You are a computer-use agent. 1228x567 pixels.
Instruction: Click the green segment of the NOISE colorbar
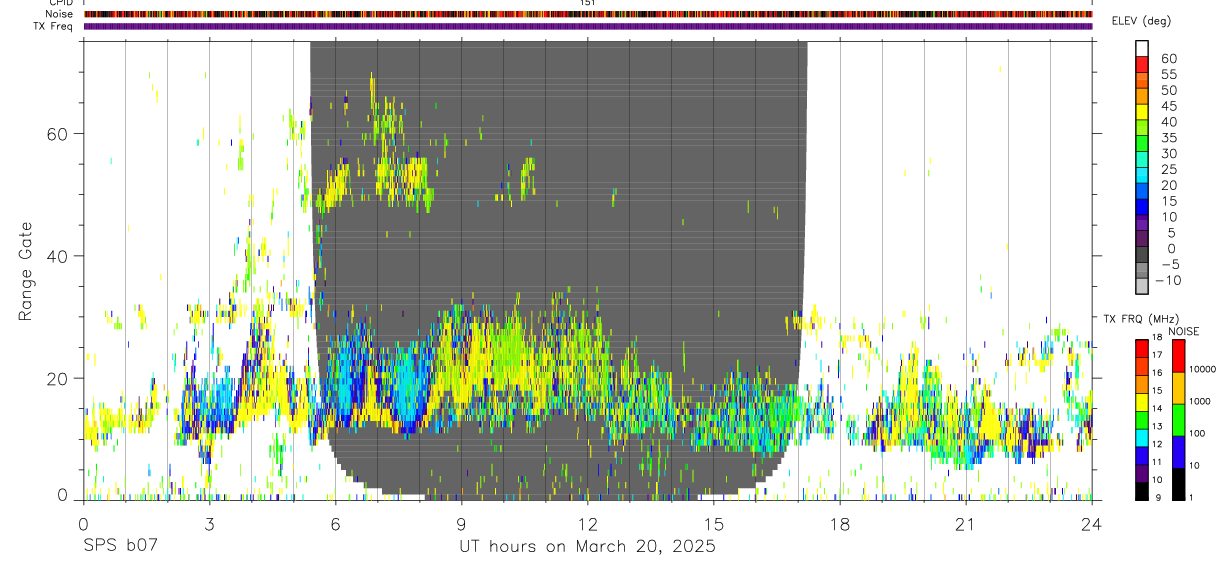[x=1178, y=420]
